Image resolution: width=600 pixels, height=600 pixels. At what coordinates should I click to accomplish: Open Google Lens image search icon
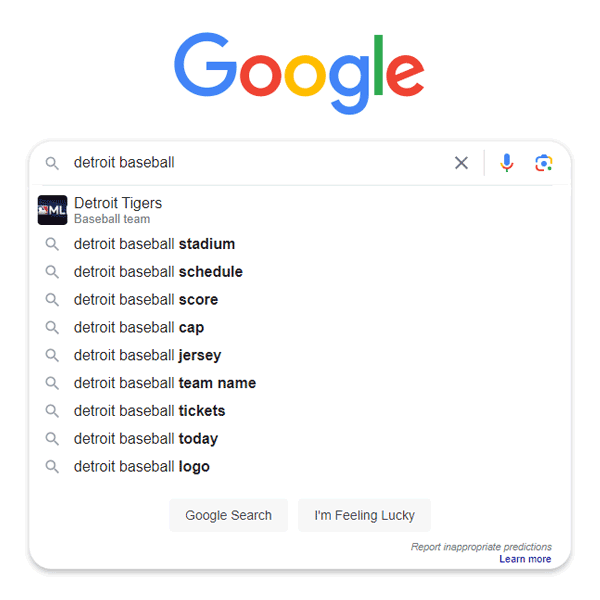pyautogui.click(x=543, y=163)
